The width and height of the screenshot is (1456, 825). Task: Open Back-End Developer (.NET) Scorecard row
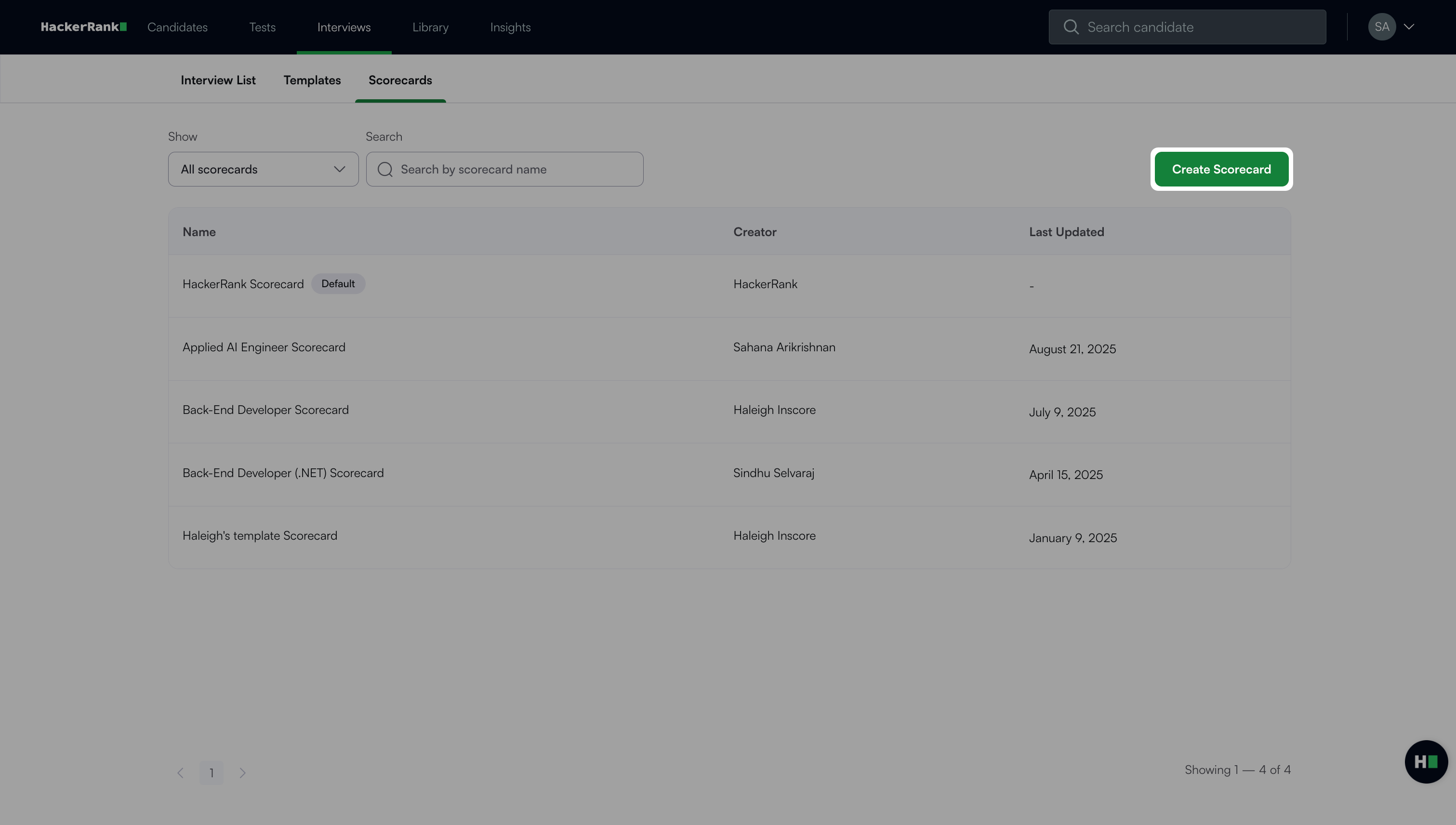pos(283,473)
